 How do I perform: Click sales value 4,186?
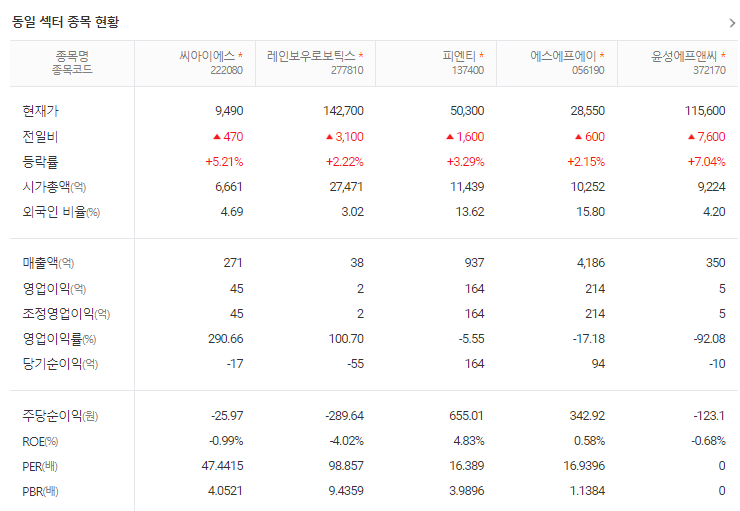(x=591, y=263)
